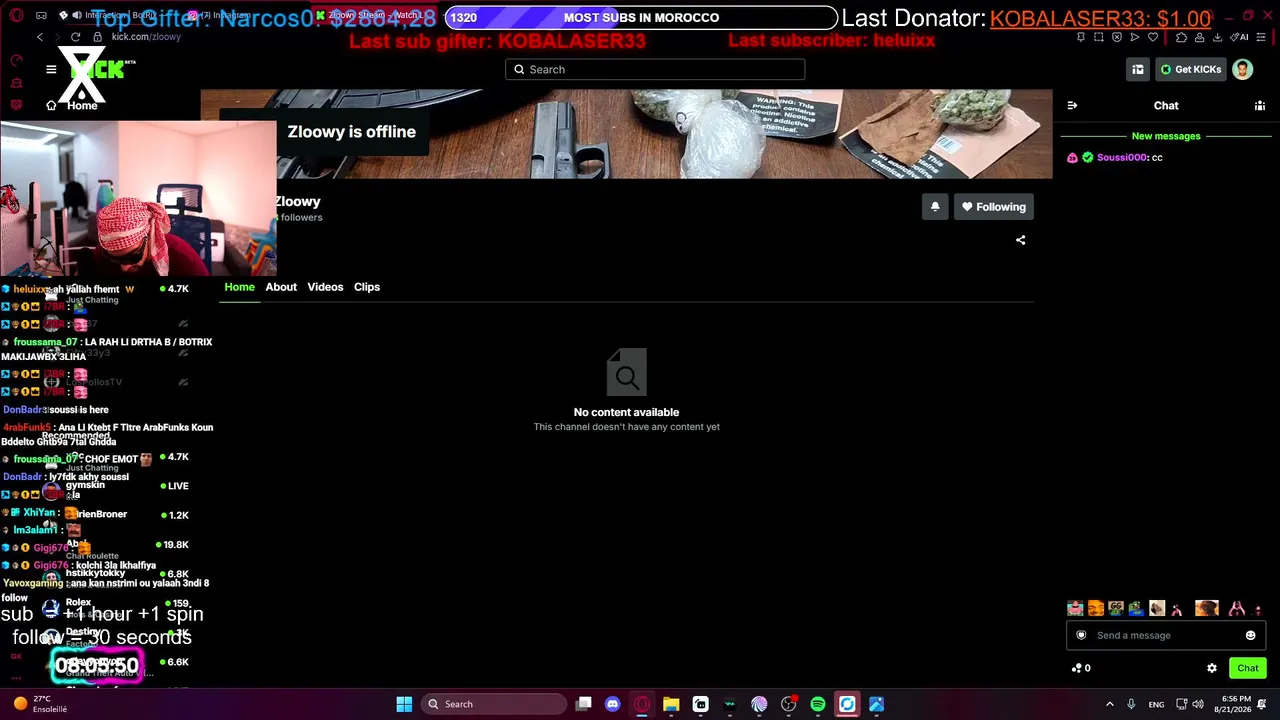The image size is (1280, 720).
Task: Click the microphone tray icon
Action: point(1131,704)
